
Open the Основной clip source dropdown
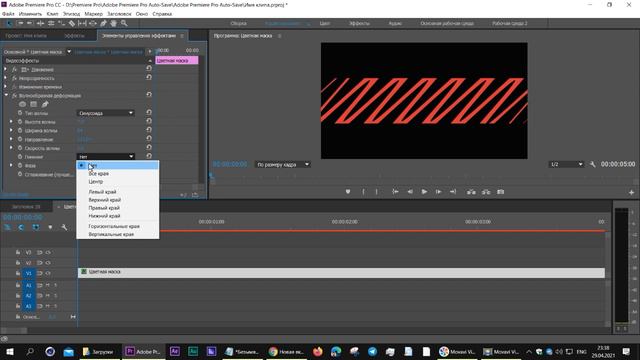click(x=69, y=52)
